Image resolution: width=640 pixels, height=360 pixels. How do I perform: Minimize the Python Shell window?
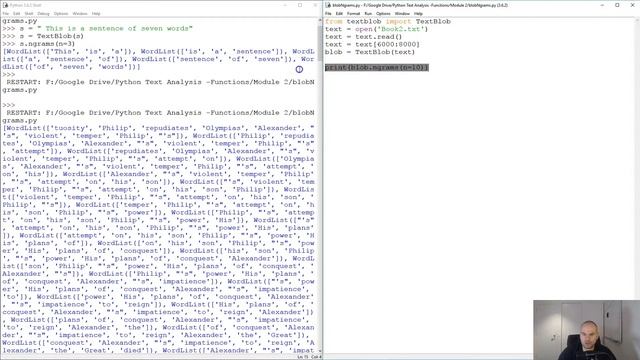[285, 5]
